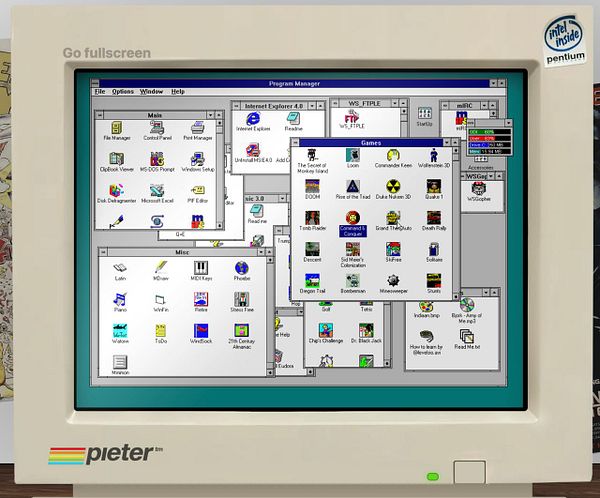Launch WindSock icon in Misc
The height and width of the screenshot is (498, 600).
tap(201, 331)
